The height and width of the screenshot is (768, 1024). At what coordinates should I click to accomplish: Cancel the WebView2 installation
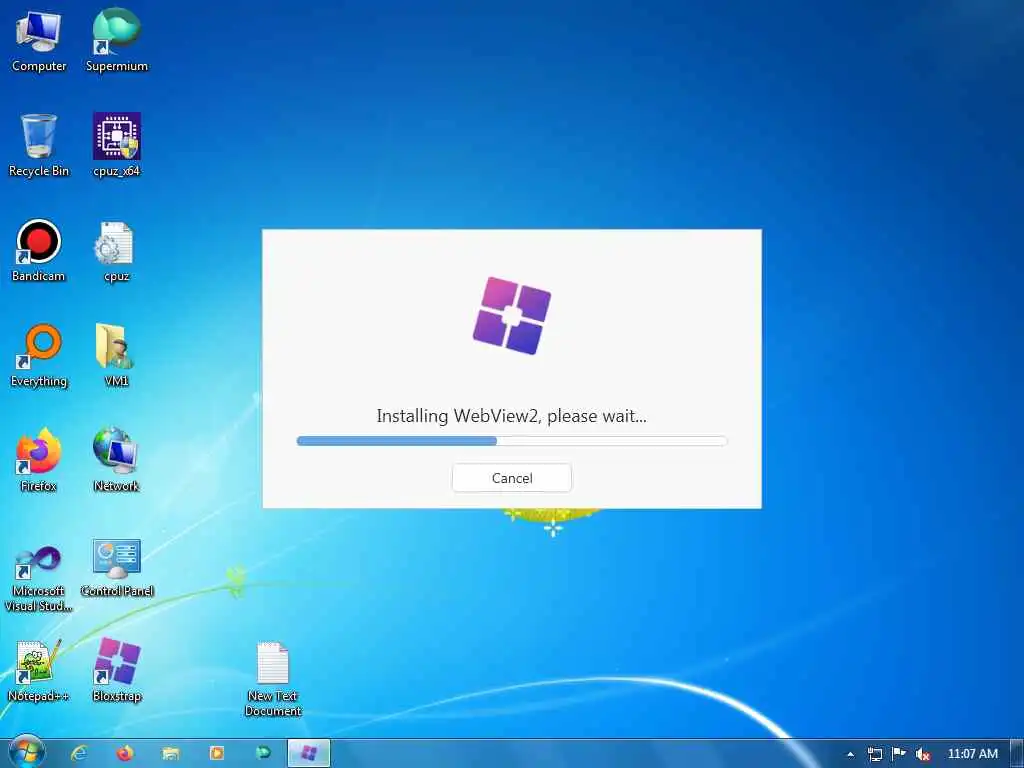click(x=511, y=478)
